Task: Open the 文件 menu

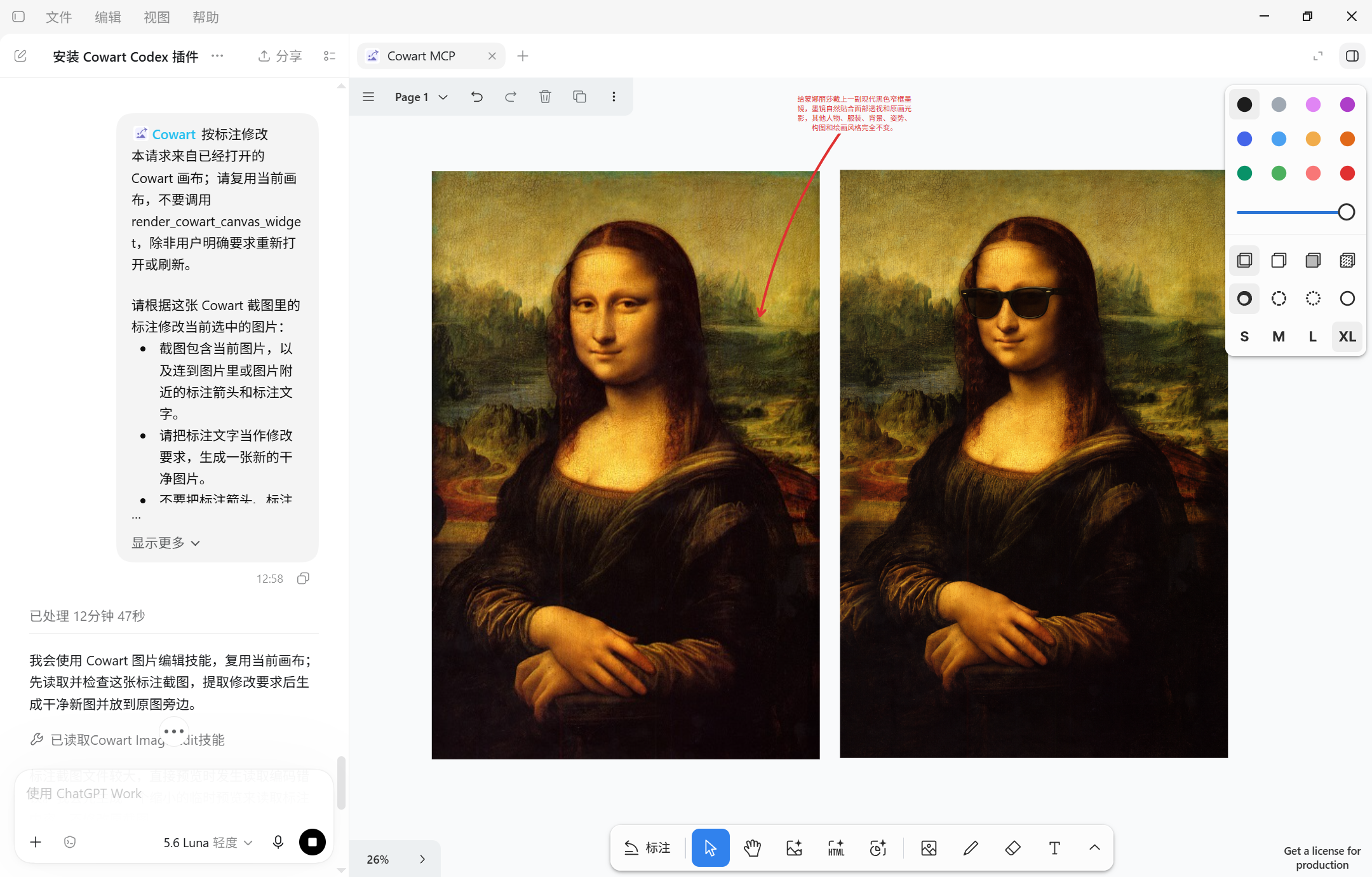Action: (x=58, y=17)
